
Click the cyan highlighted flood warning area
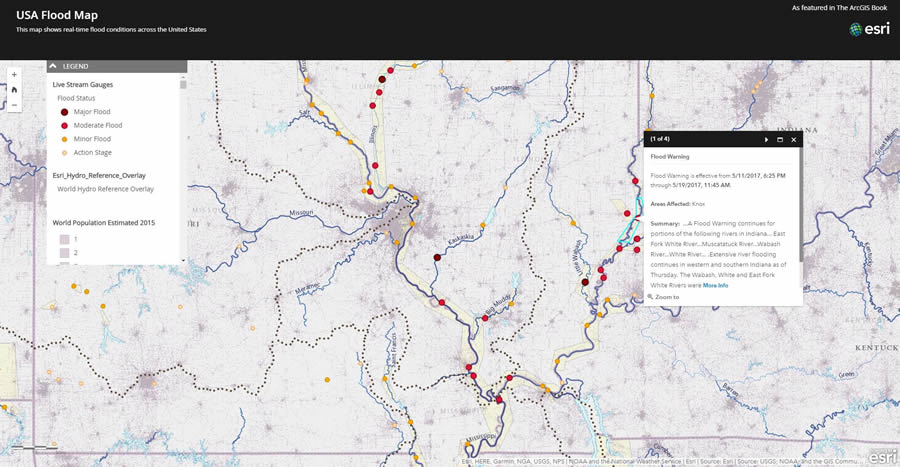(x=629, y=223)
